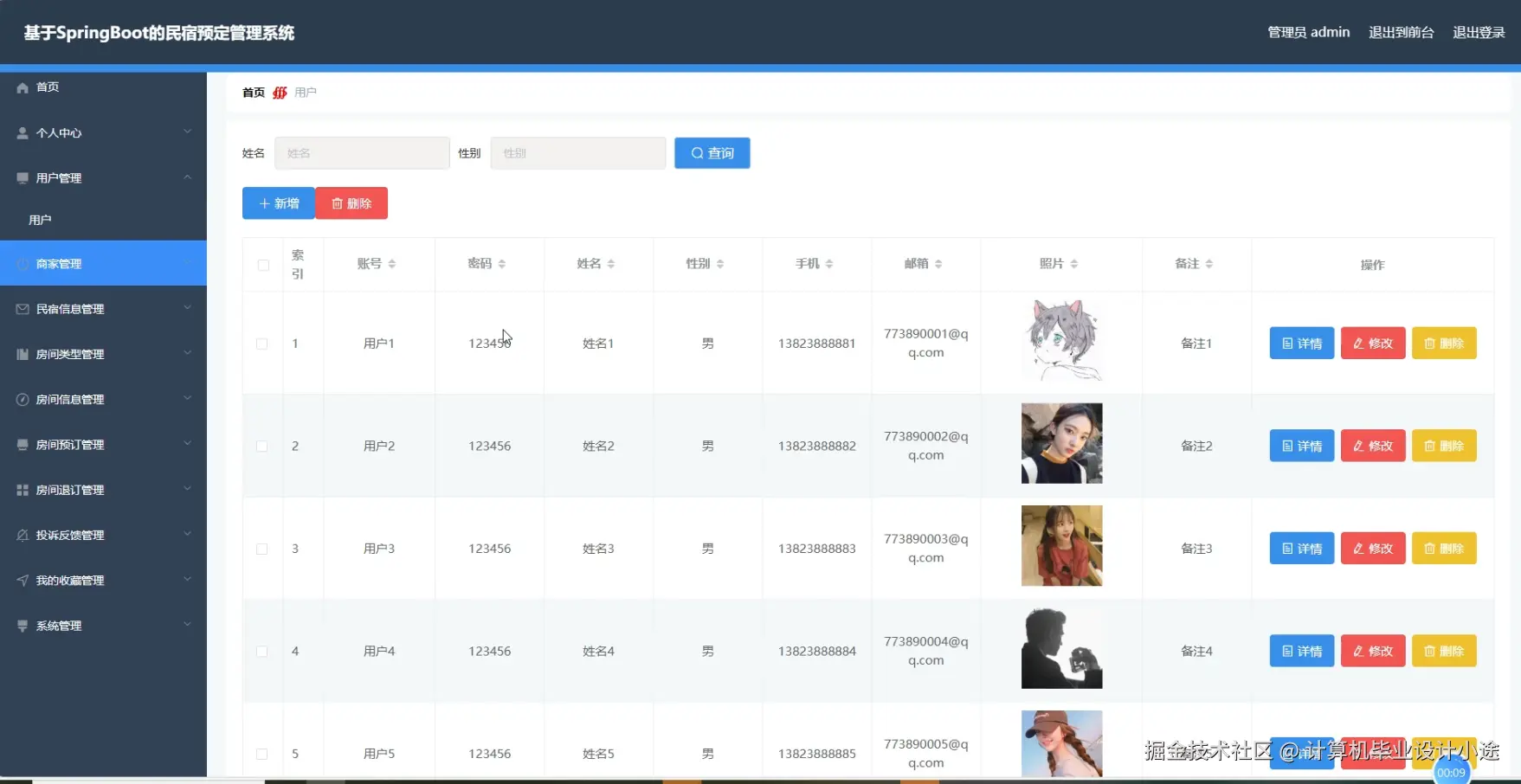Click yellow 删除 for 用户3

click(x=1444, y=549)
